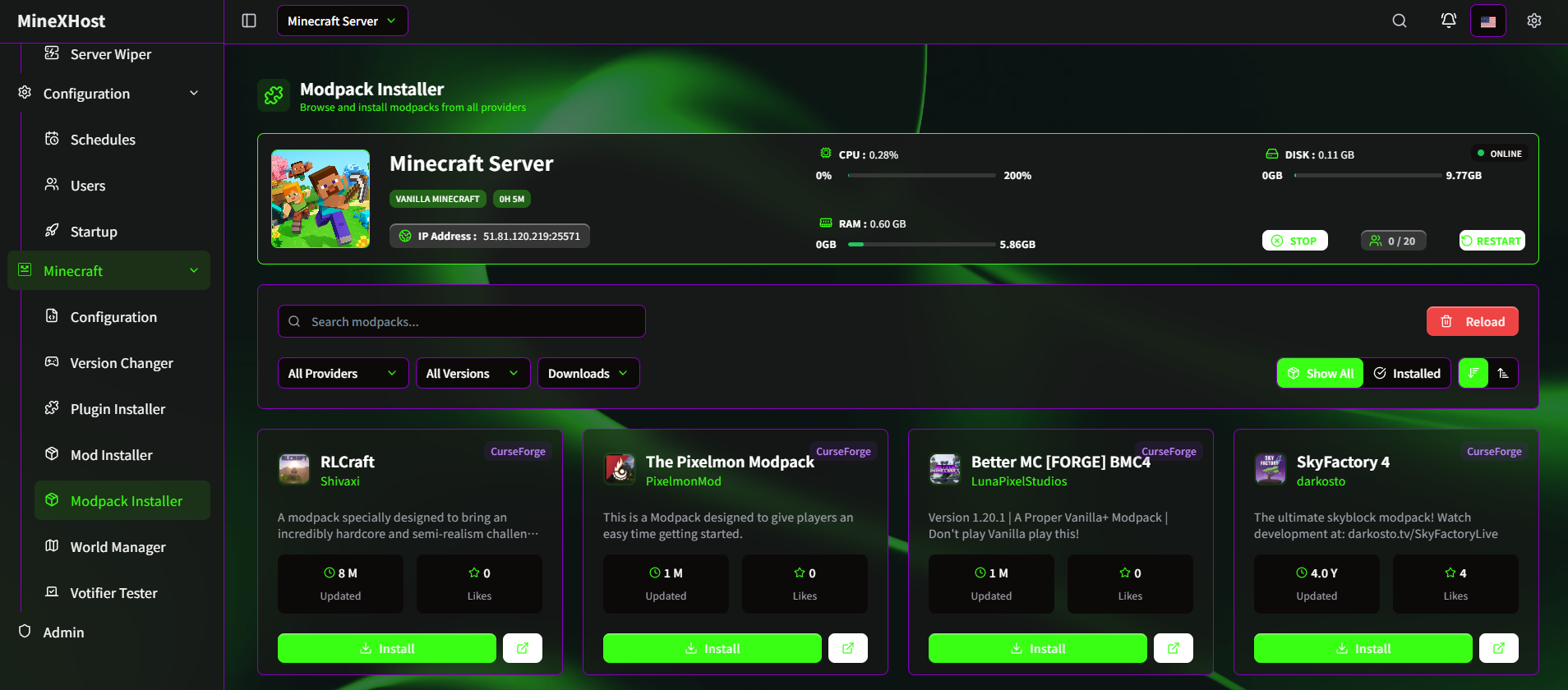
Task: Open the Admin sidebar section
Action: (x=109, y=632)
